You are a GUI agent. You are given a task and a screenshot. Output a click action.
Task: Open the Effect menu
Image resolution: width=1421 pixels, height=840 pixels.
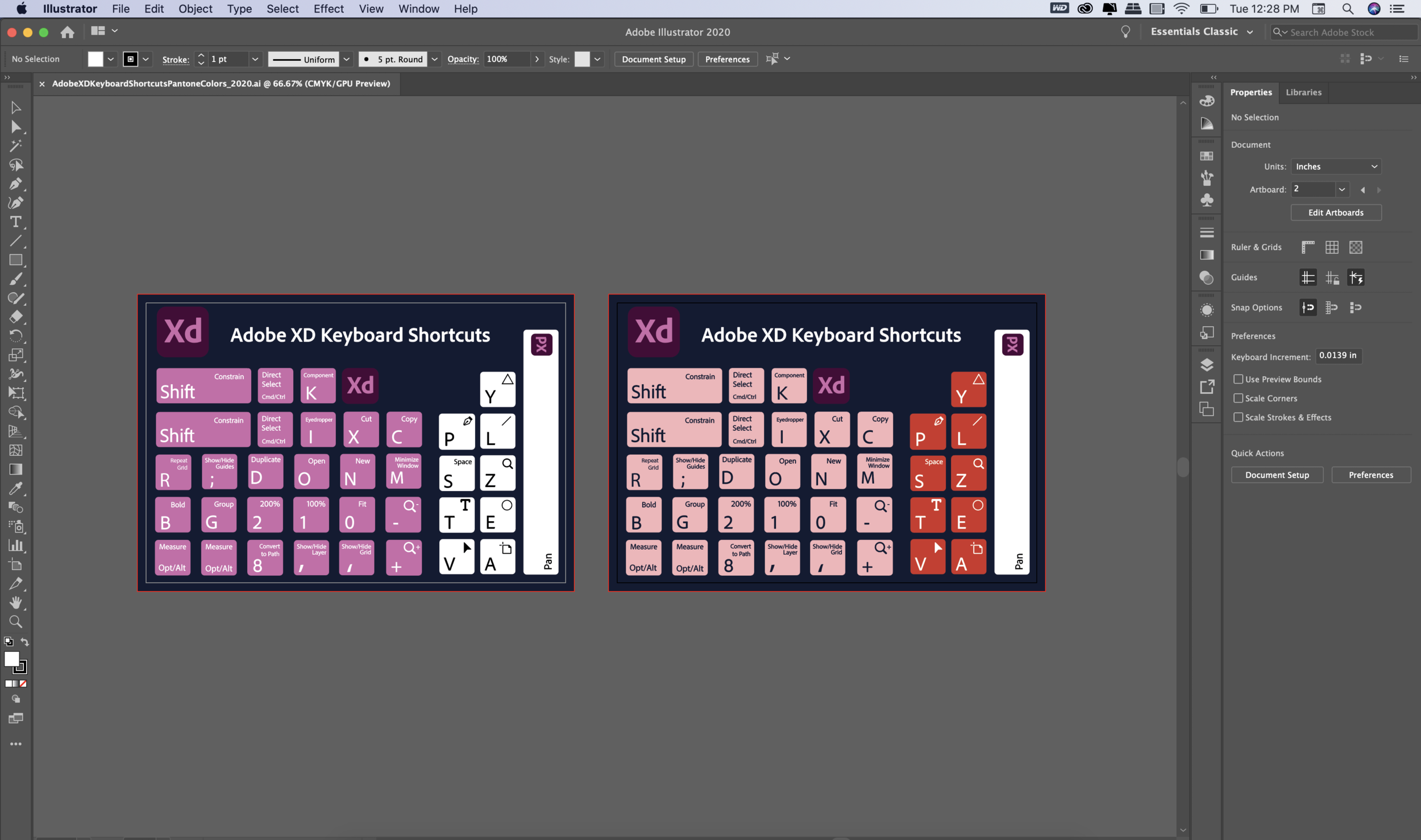click(329, 9)
